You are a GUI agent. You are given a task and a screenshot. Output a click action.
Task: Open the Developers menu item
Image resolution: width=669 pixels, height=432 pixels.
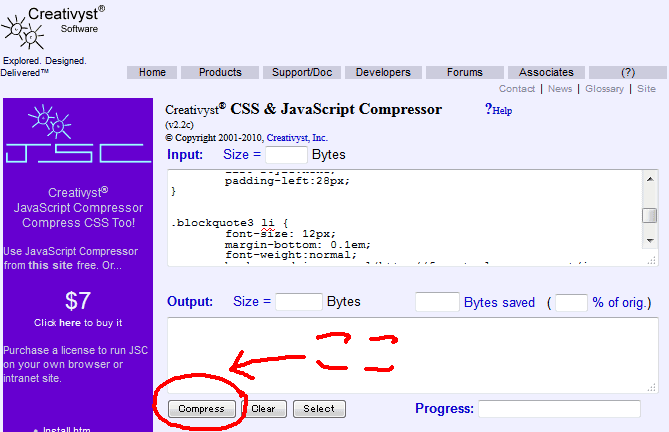click(x=383, y=72)
